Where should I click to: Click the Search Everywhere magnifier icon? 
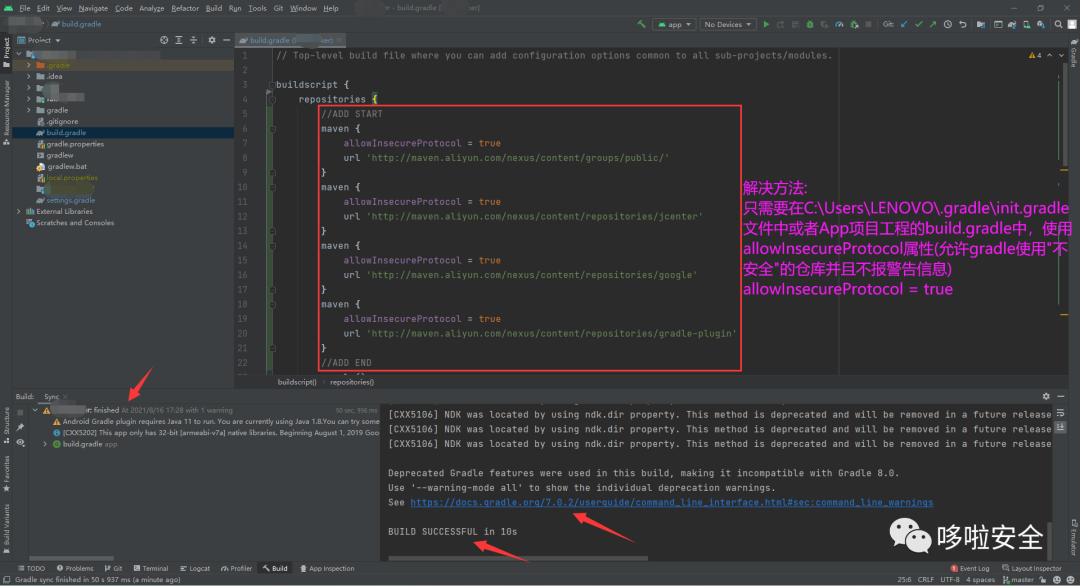tap(1059, 24)
